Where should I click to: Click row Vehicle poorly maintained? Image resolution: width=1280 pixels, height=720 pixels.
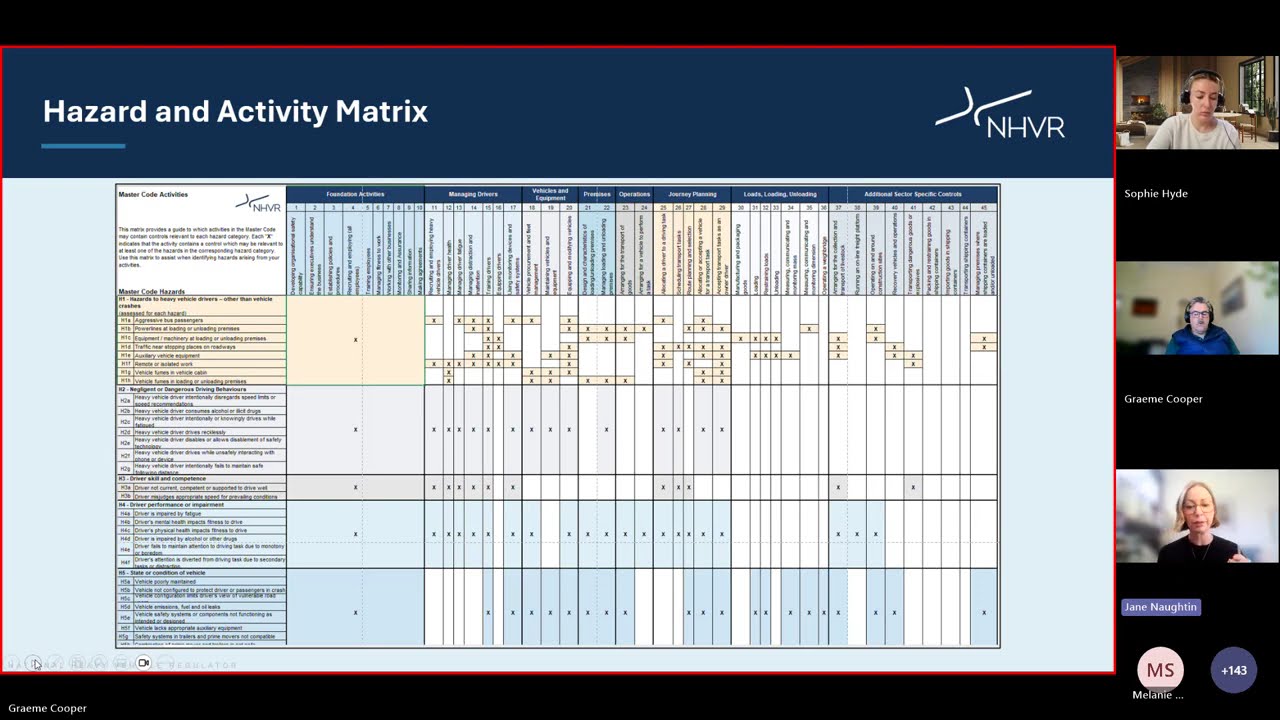(x=202, y=581)
